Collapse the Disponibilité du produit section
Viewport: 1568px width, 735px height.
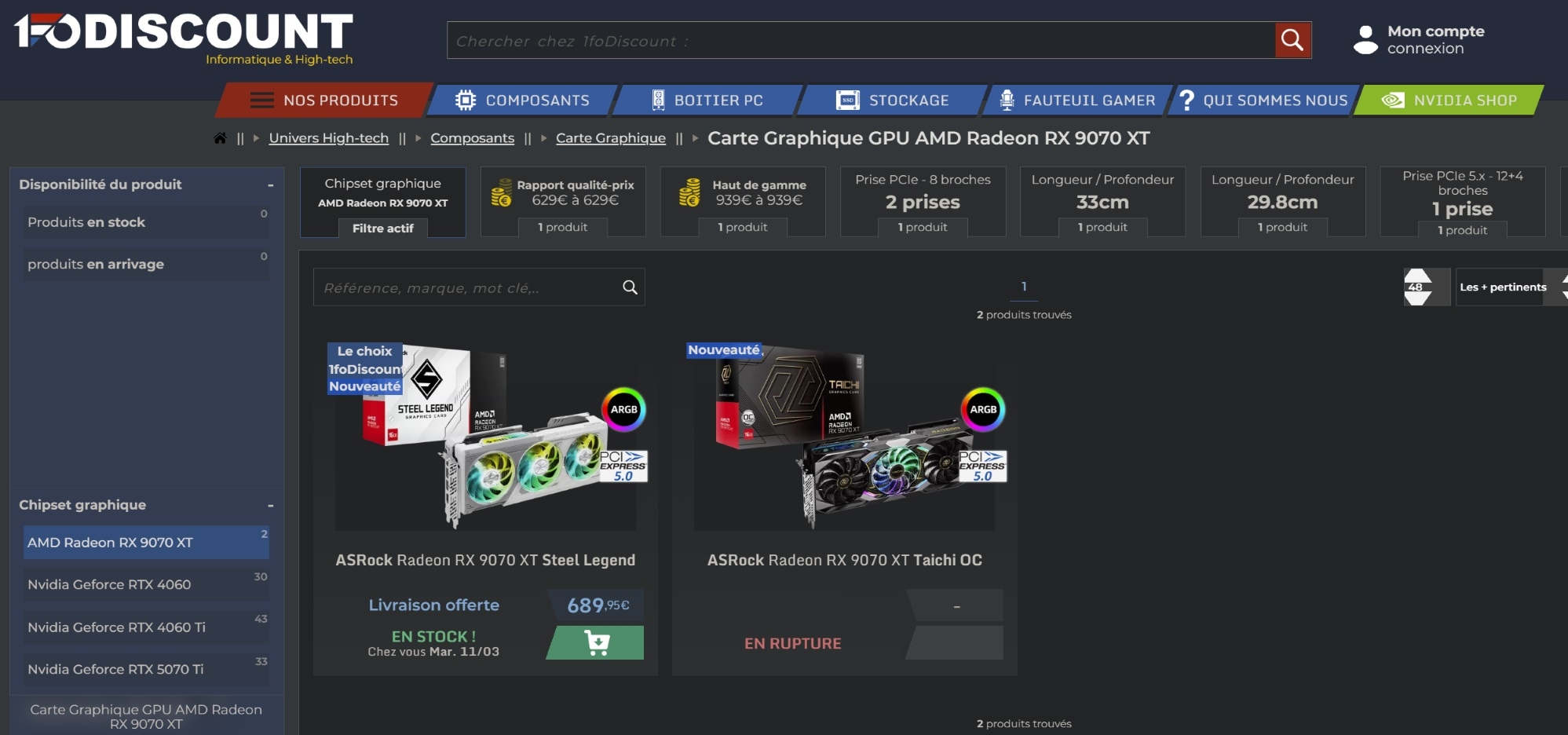click(x=270, y=185)
